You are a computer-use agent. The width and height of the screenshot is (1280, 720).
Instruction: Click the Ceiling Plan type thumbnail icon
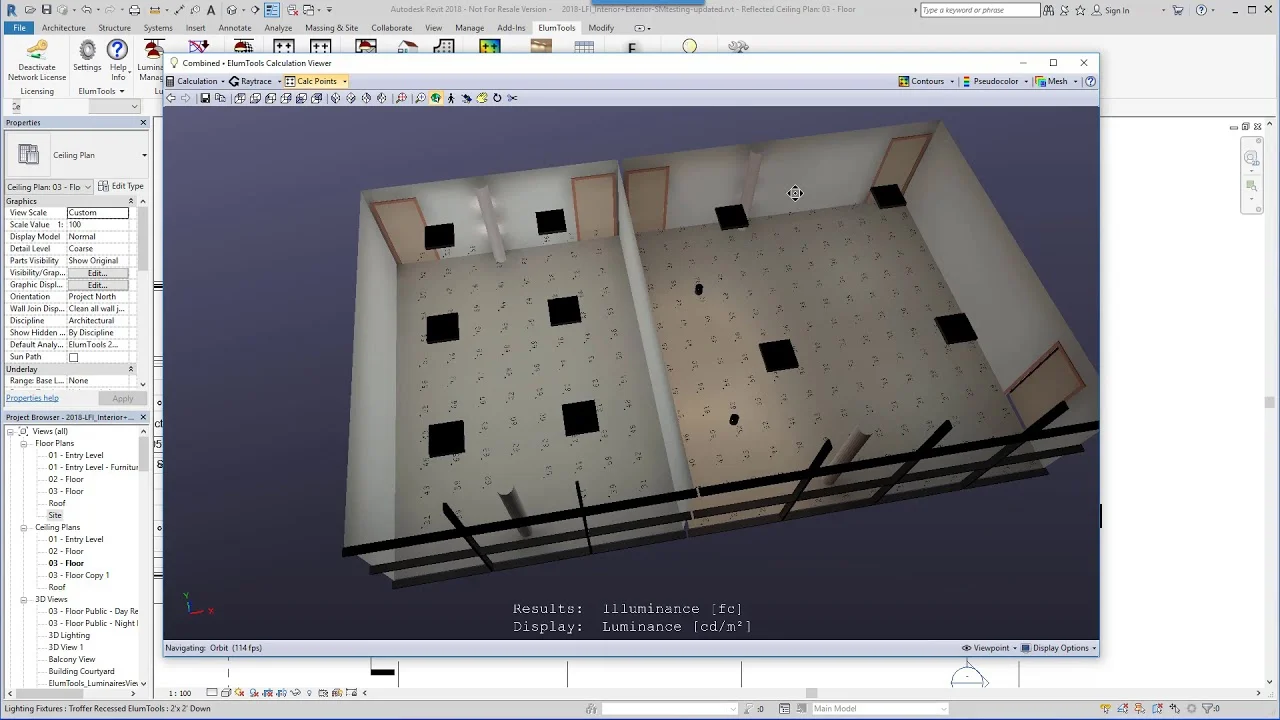point(29,154)
